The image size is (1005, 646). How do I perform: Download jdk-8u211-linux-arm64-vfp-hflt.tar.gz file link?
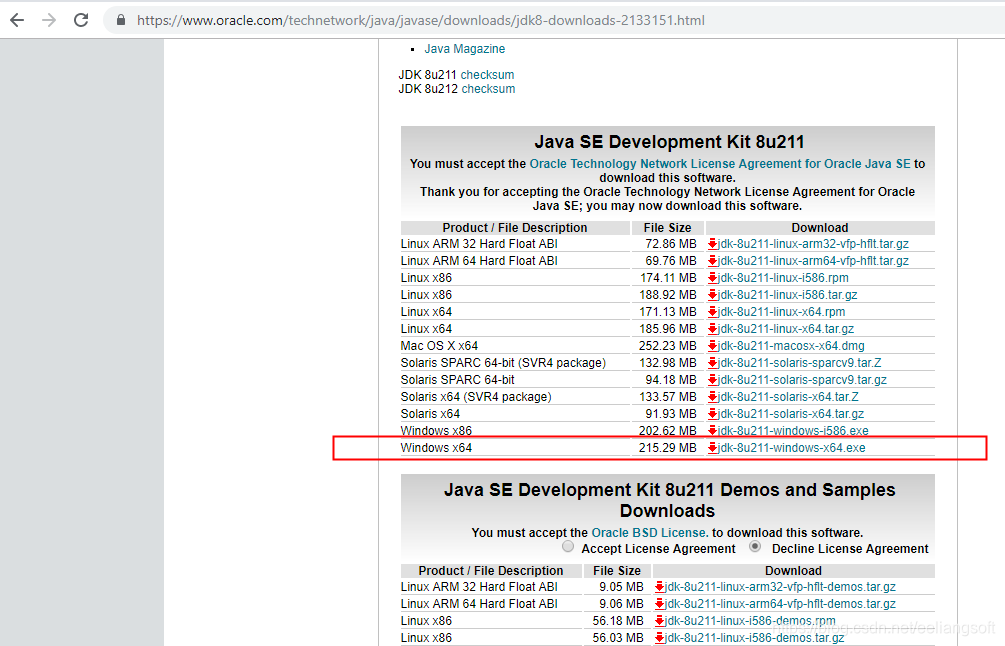813,261
